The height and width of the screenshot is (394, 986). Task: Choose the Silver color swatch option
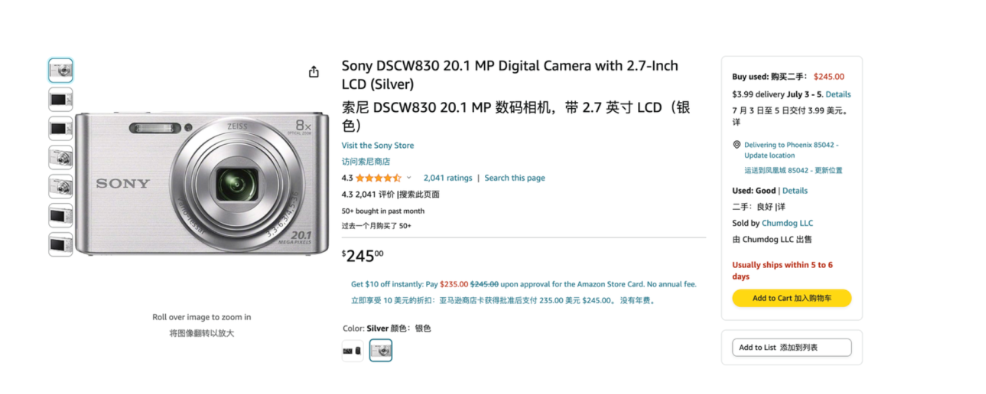380,351
